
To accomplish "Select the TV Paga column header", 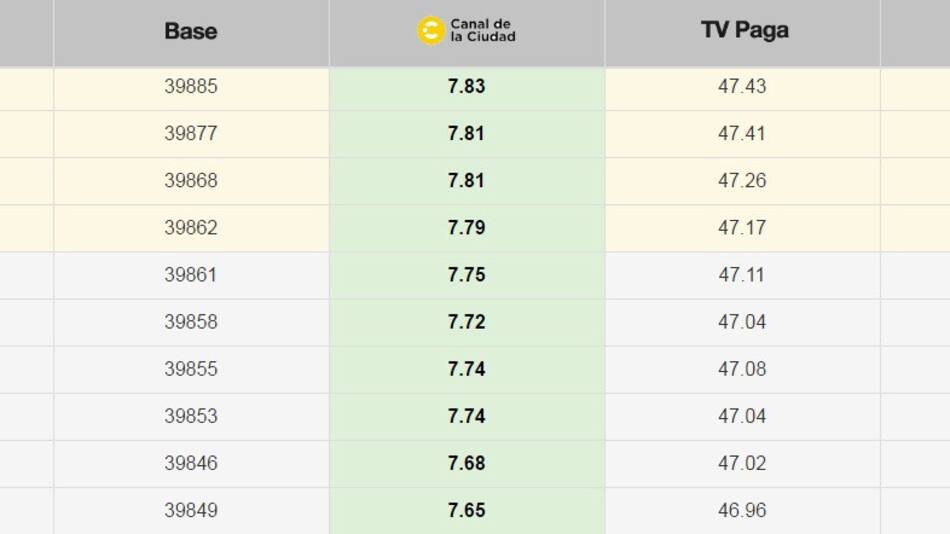I will click(745, 30).
